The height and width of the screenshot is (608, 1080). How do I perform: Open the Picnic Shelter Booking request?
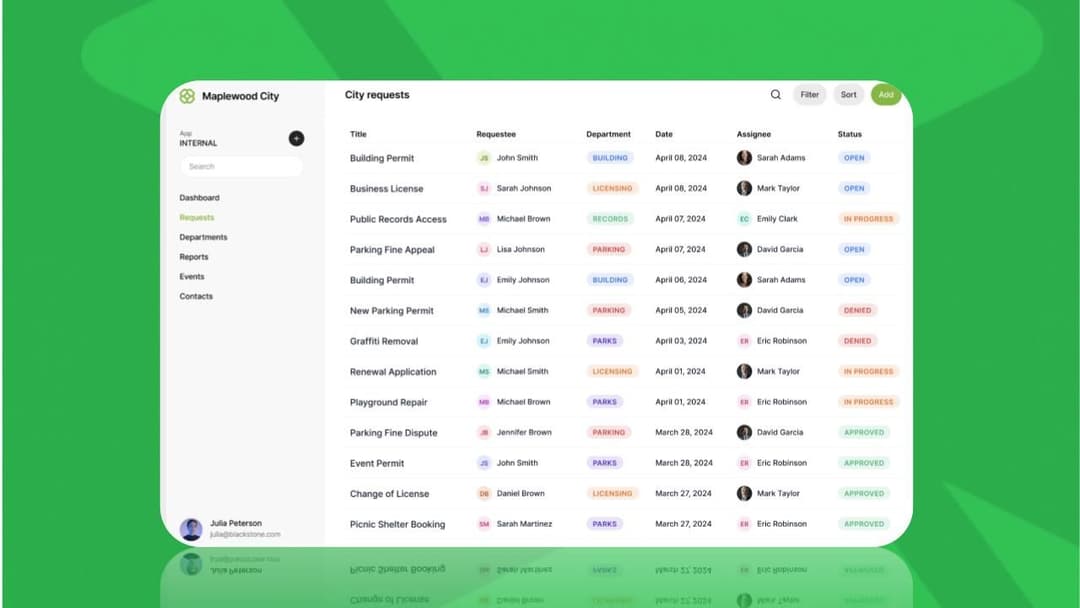pos(397,524)
